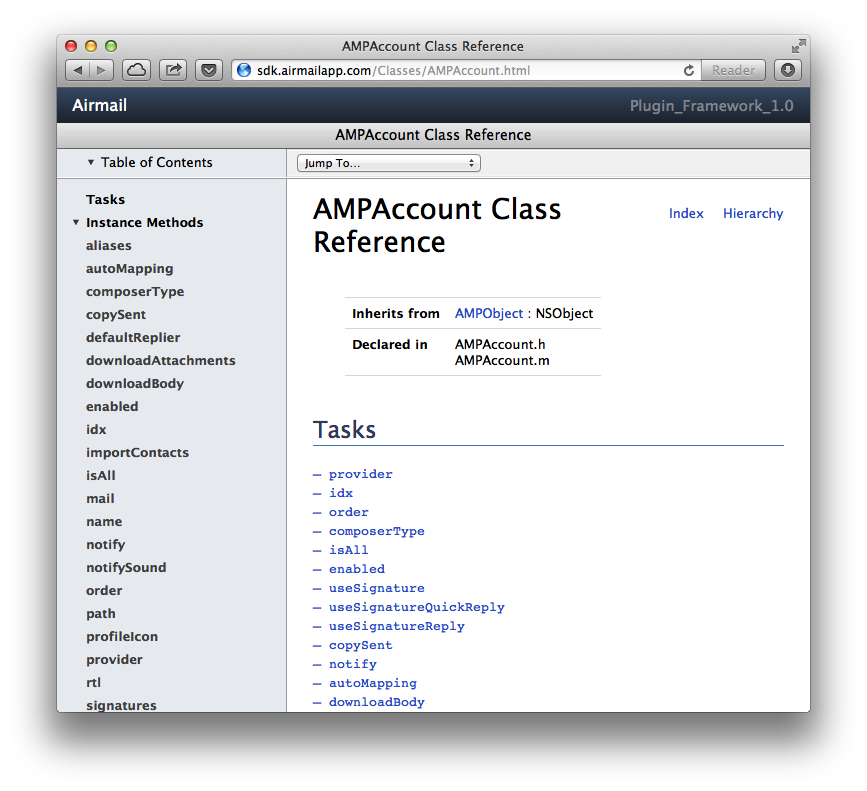The image size is (867, 791).
Task: Open the Downloads toolbar icon
Action: (788, 70)
